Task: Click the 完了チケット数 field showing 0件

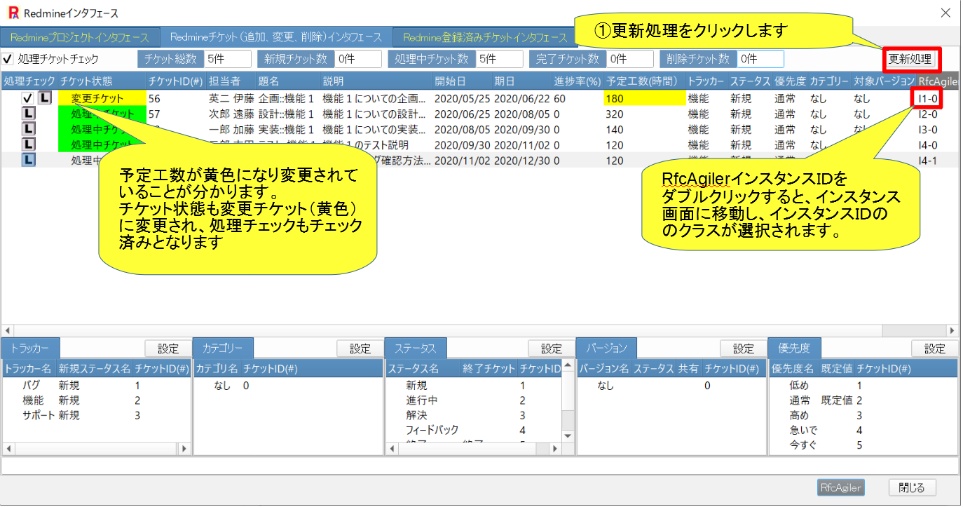Action: pos(630,59)
